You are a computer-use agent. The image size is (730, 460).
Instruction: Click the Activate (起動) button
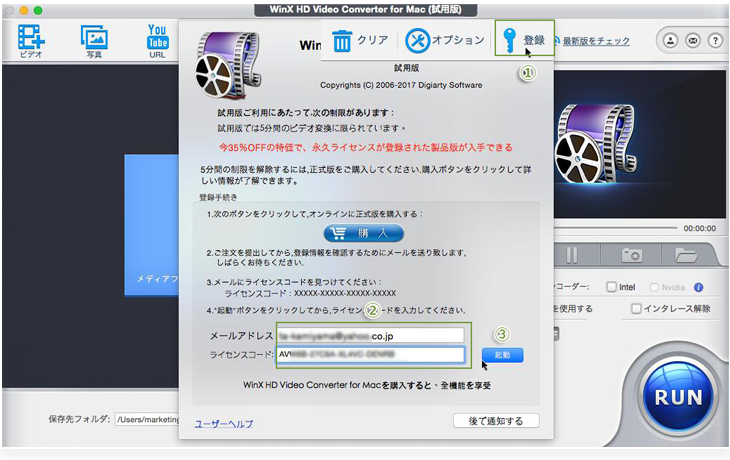(x=502, y=355)
